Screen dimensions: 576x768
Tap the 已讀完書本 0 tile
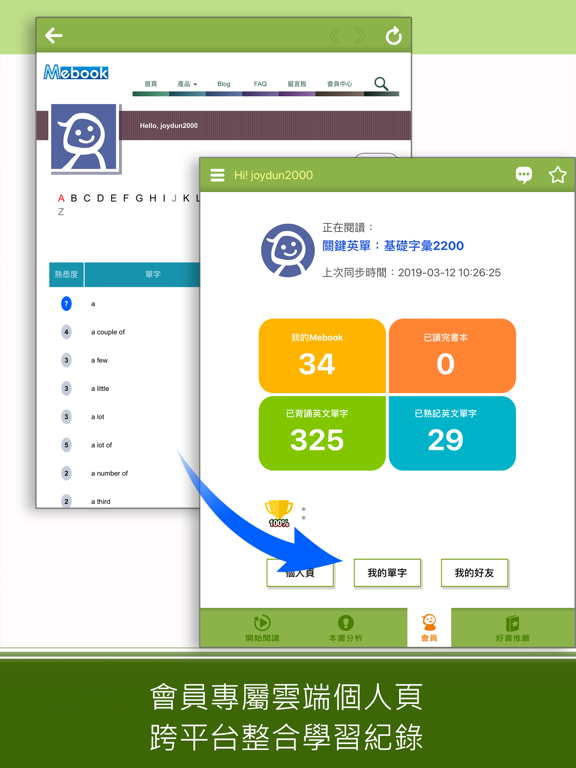tap(452, 356)
